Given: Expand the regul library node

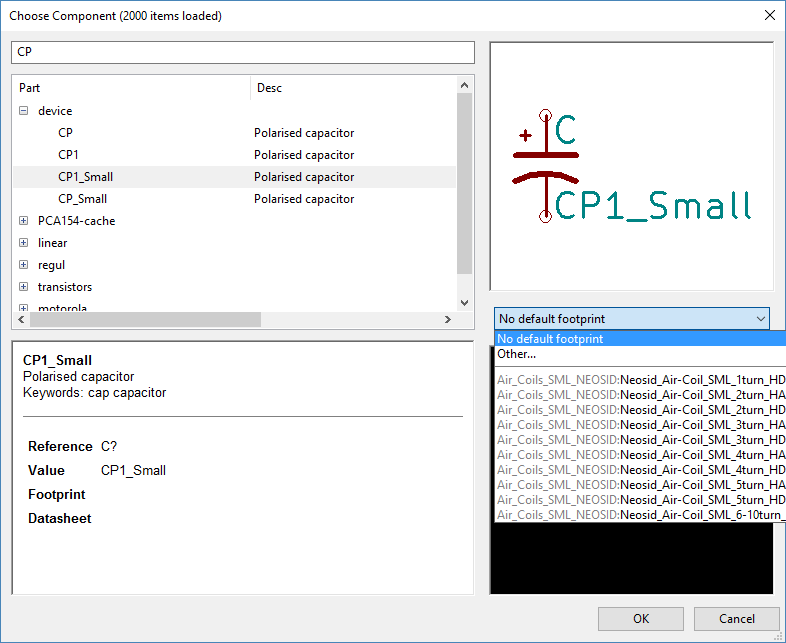Looking at the screenshot, I should (x=23, y=265).
